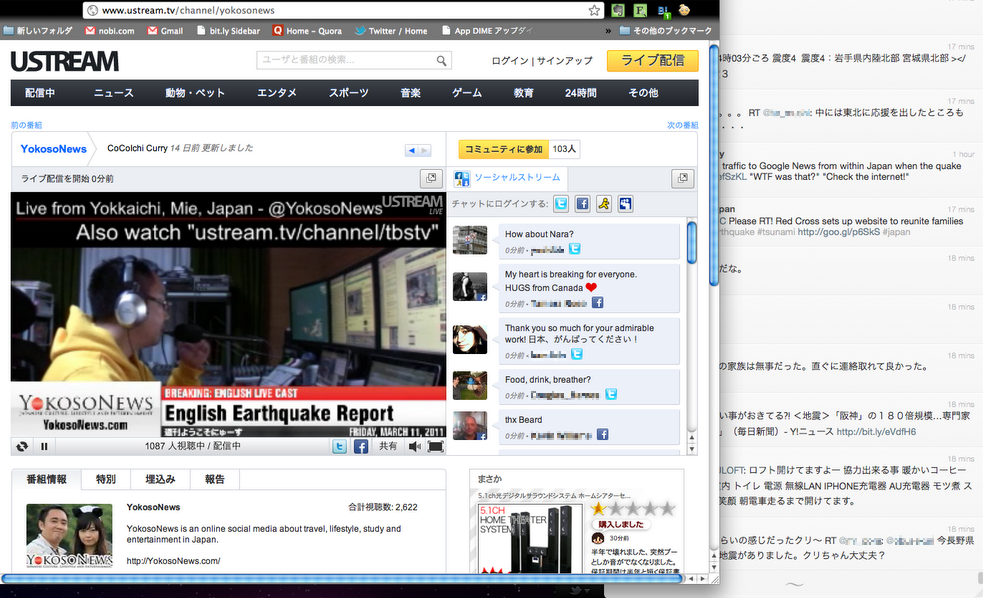
Task: Open the Hatena B! bookmark extension
Action: [663, 10]
